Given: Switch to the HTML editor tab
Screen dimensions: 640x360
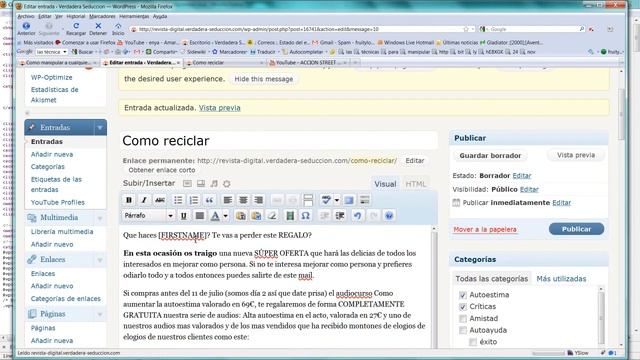Looking at the screenshot, I should click(x=416, y=184).
